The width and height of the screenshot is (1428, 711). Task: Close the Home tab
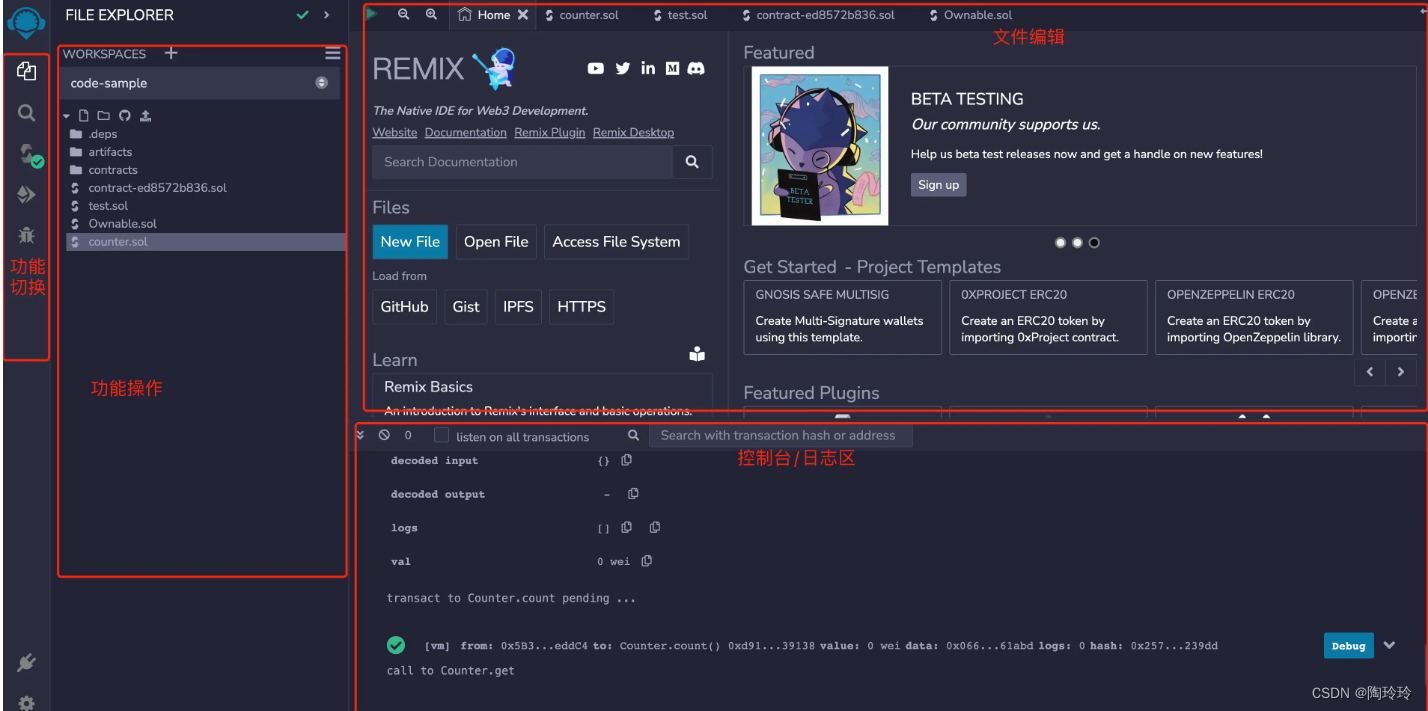[523, 15]
